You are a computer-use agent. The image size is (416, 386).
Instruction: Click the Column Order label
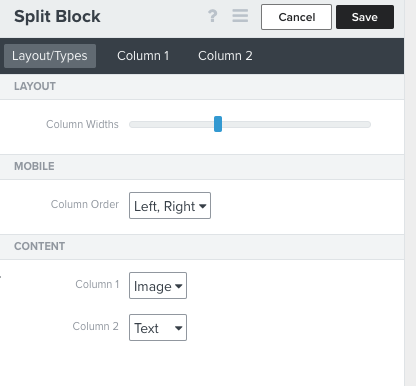85,204
